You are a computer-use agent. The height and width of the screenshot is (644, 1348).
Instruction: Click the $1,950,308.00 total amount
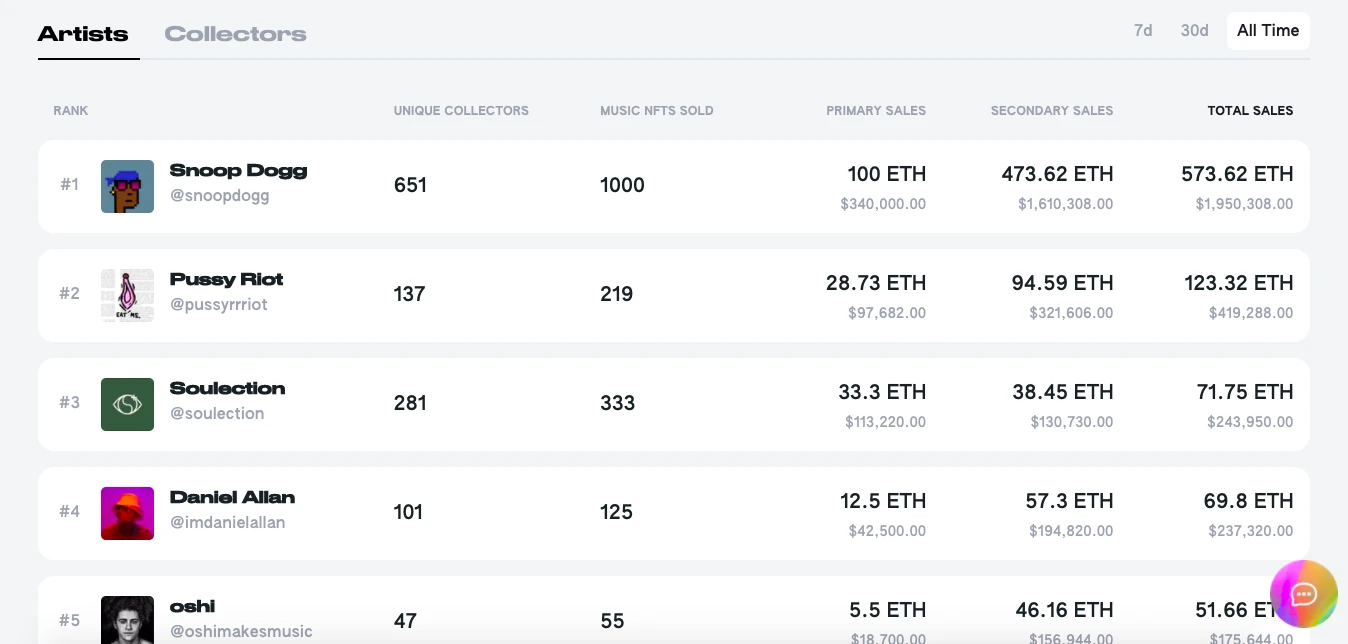point(1244,204)
